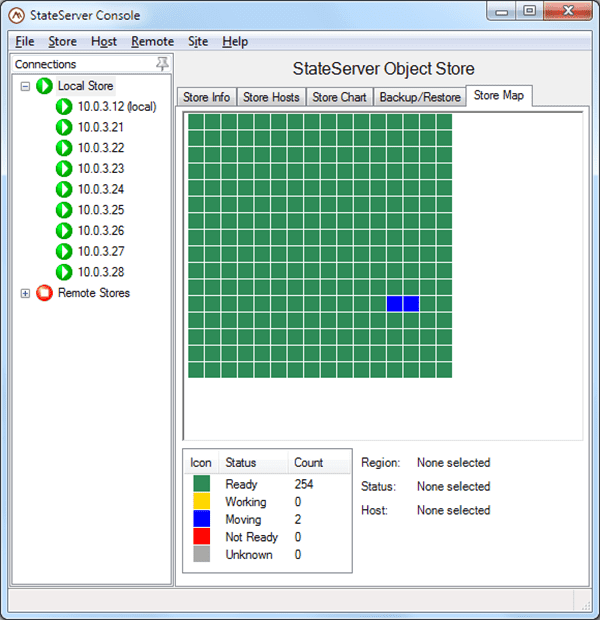
Task: Click the Working status label
Action: pos(246,502)
